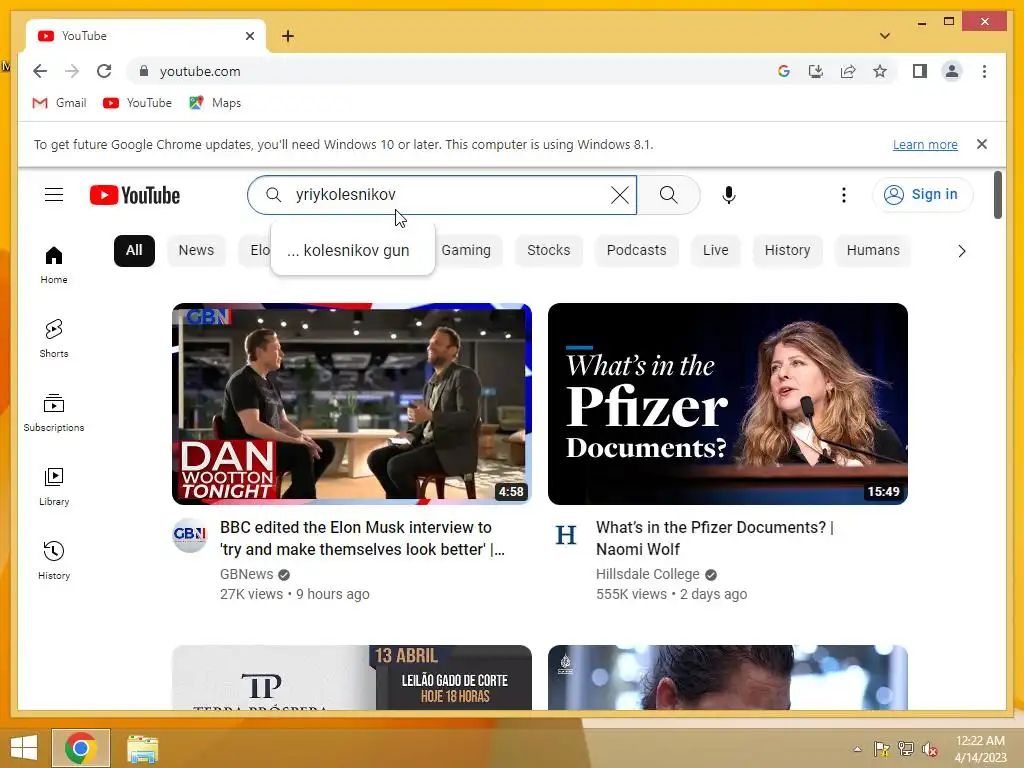Choose the 'kolesnikov gun' search suggestion
Image resolution: width=1024 pixels, height=768 pixels.
pyautogui.click(x=353, y=250)
